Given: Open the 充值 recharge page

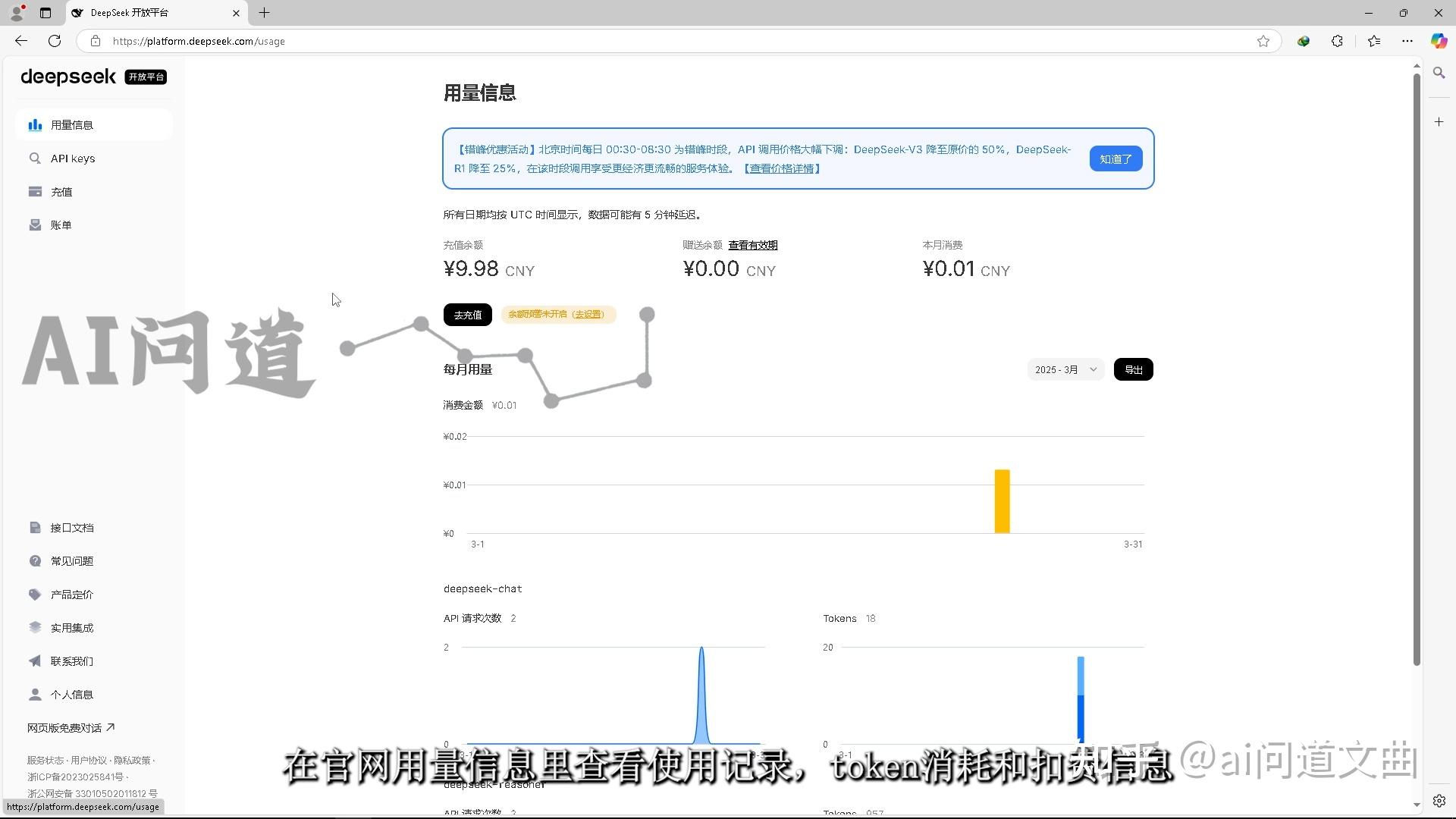Looking at the screenshot, I should [x=61, y=192].
